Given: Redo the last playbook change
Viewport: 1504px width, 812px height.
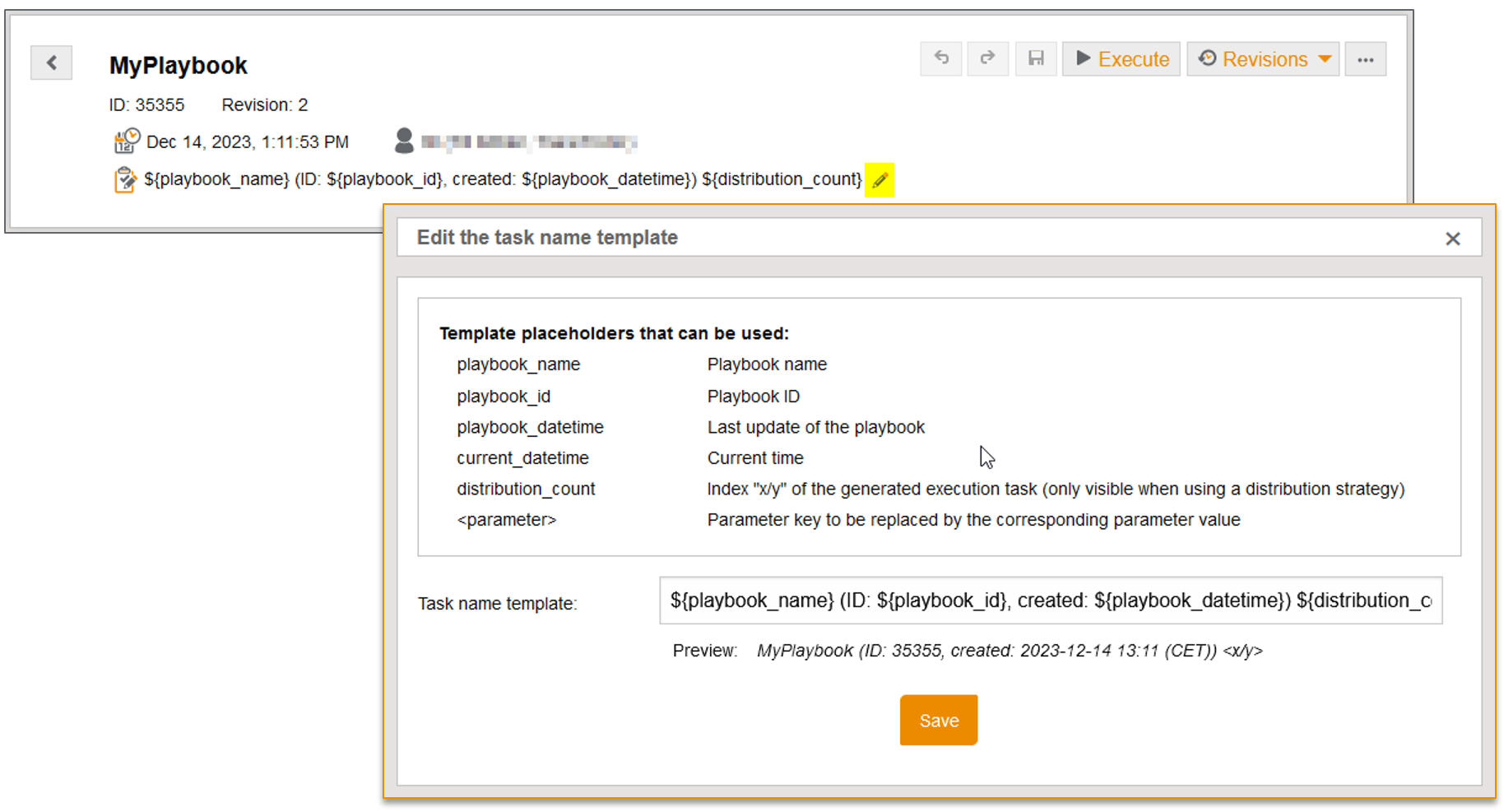Looking at the screenshot, I should (987, 59).
